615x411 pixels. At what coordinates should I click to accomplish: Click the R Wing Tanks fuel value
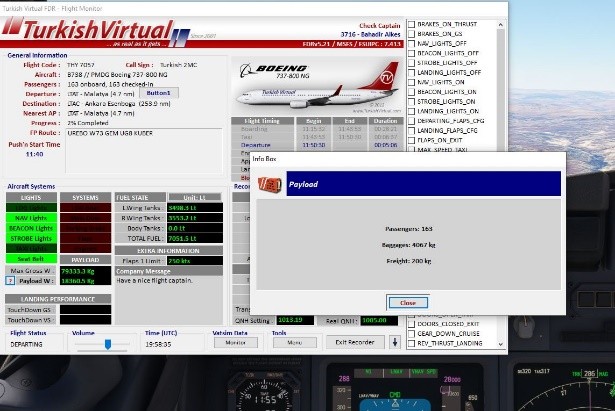[195, 218]
